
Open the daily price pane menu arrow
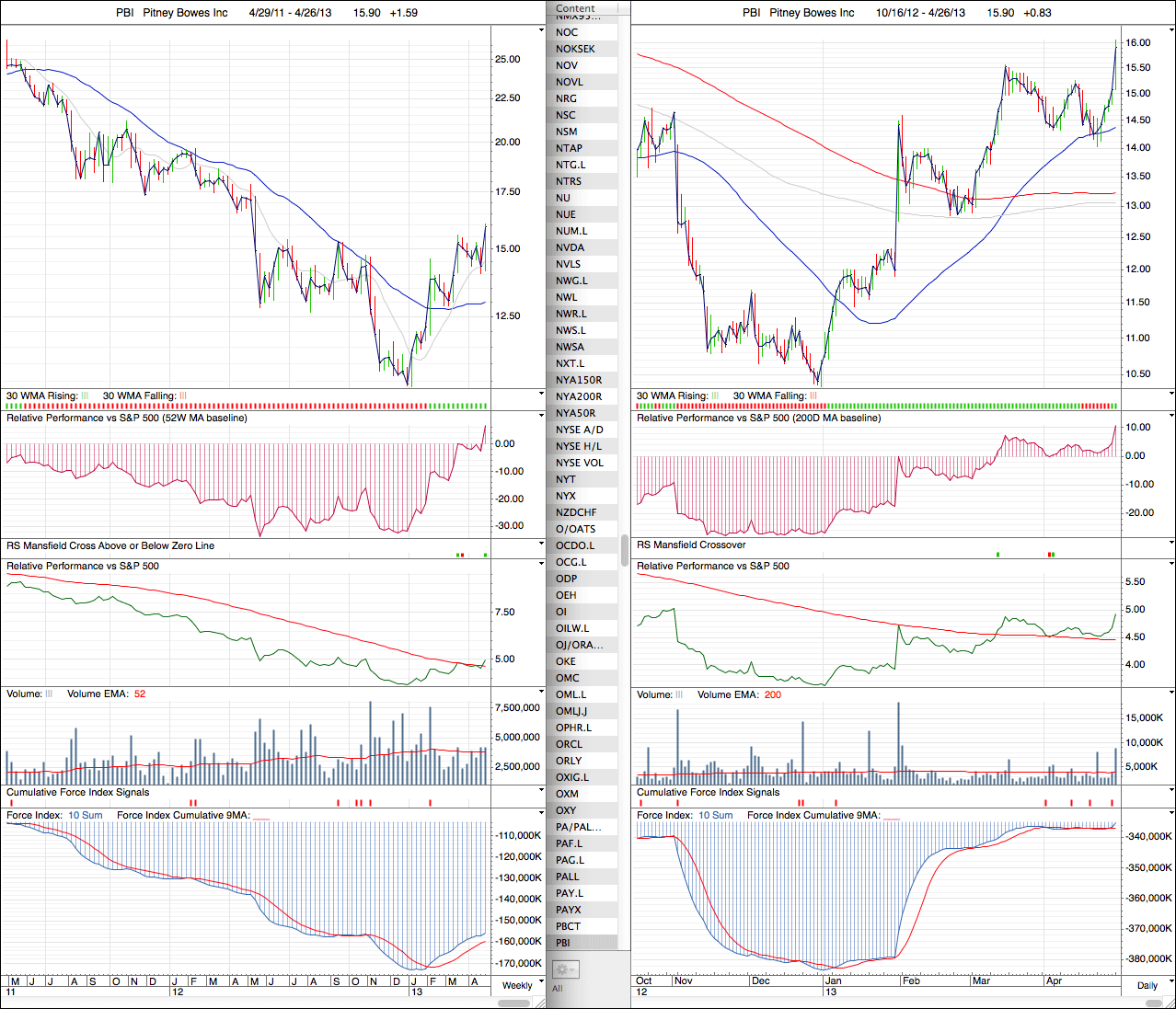1170,30
